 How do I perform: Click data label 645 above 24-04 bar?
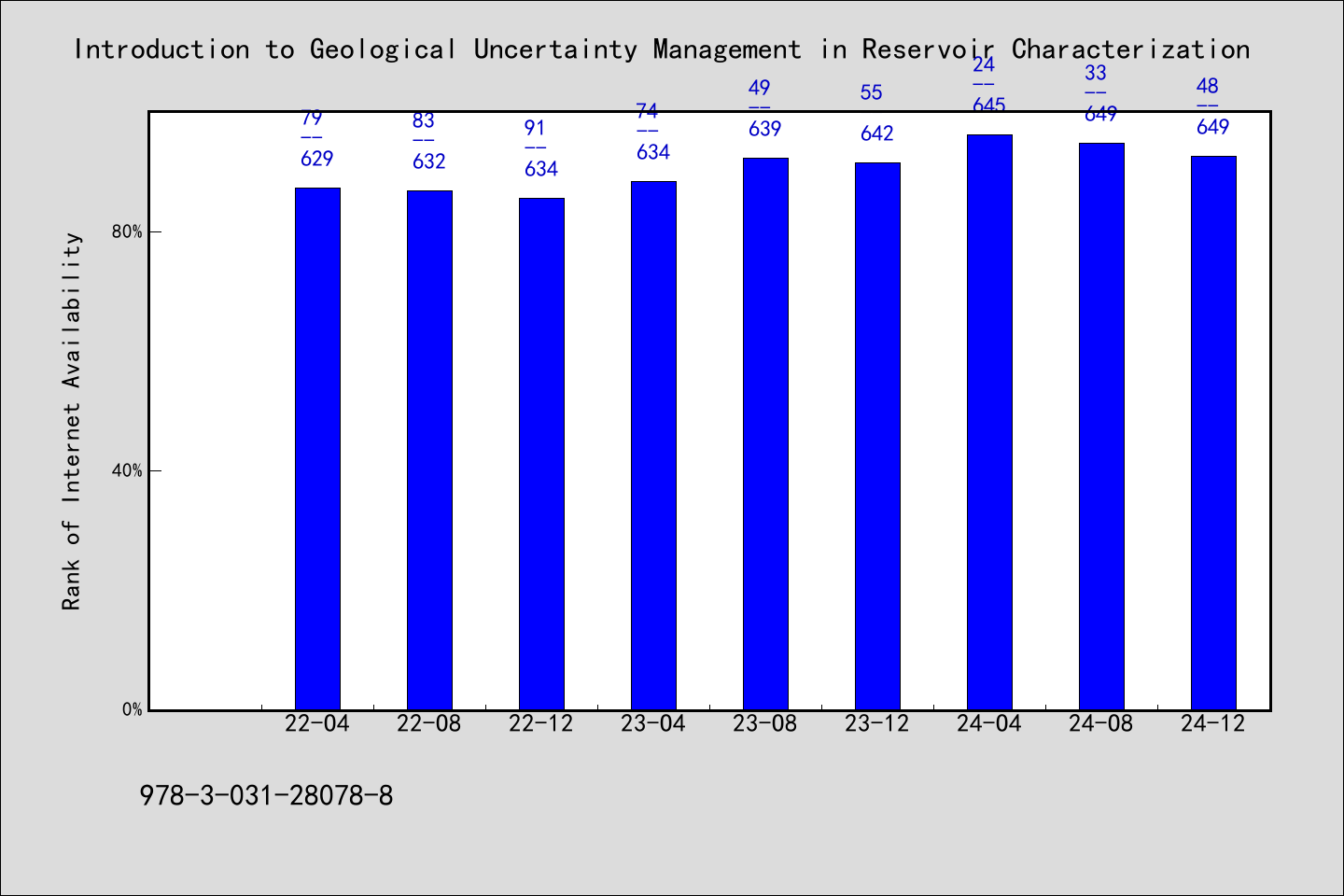[x=989, y=105]
